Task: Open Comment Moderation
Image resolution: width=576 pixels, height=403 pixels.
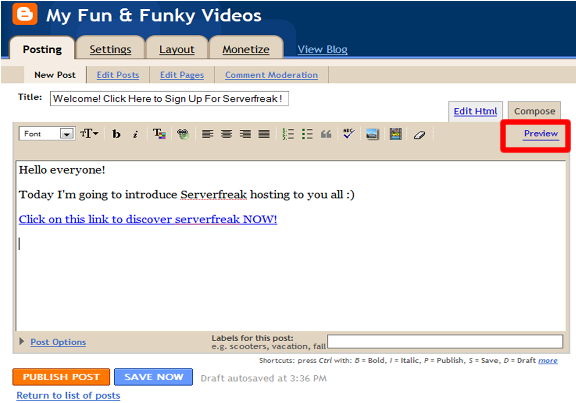Action: (x=271, y=75)
